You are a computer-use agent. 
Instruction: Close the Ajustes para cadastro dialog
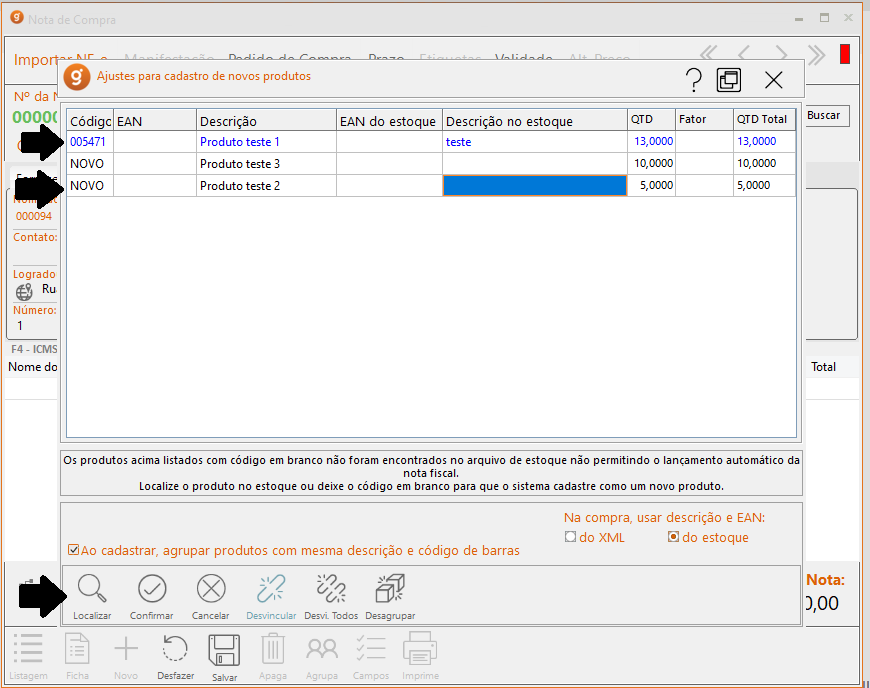pos(773,80)
